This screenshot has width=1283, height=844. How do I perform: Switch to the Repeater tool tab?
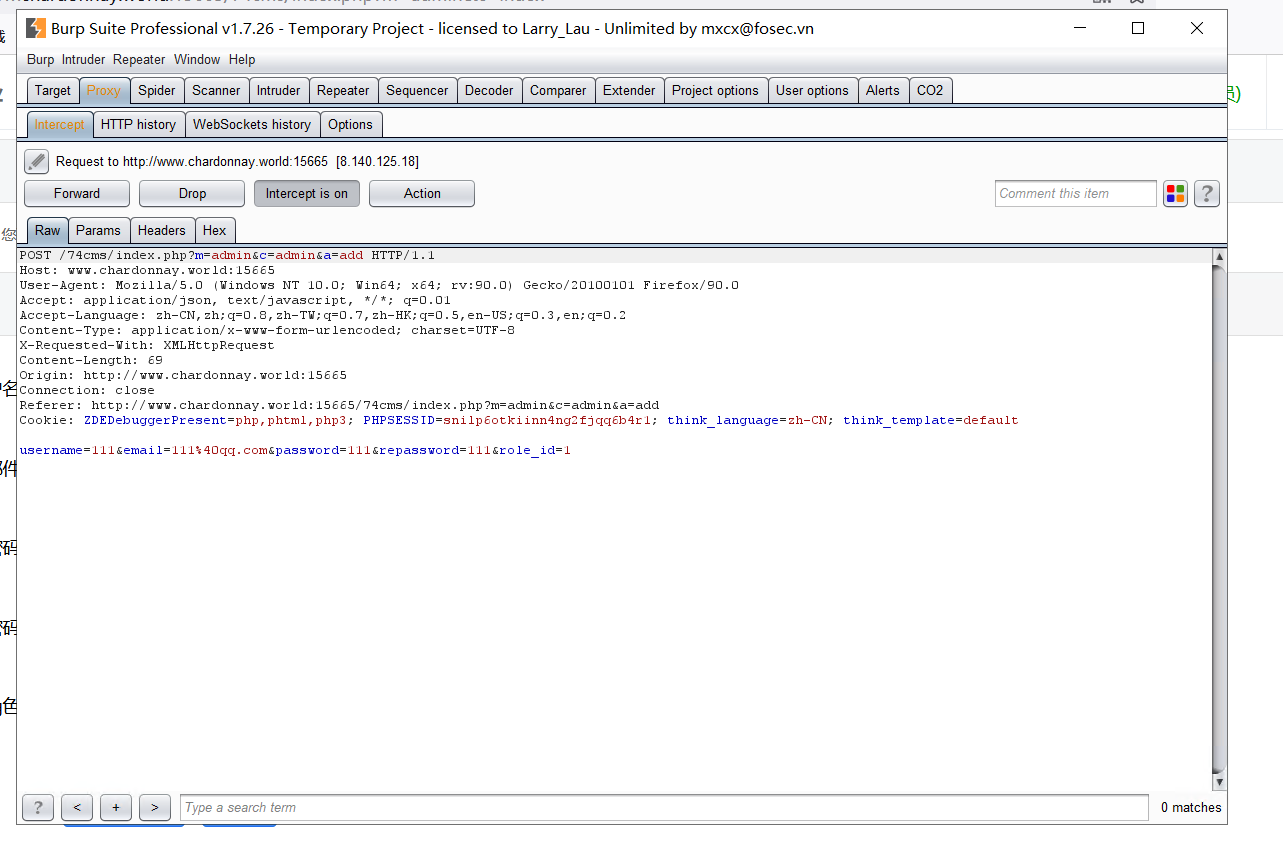(343, 90)
